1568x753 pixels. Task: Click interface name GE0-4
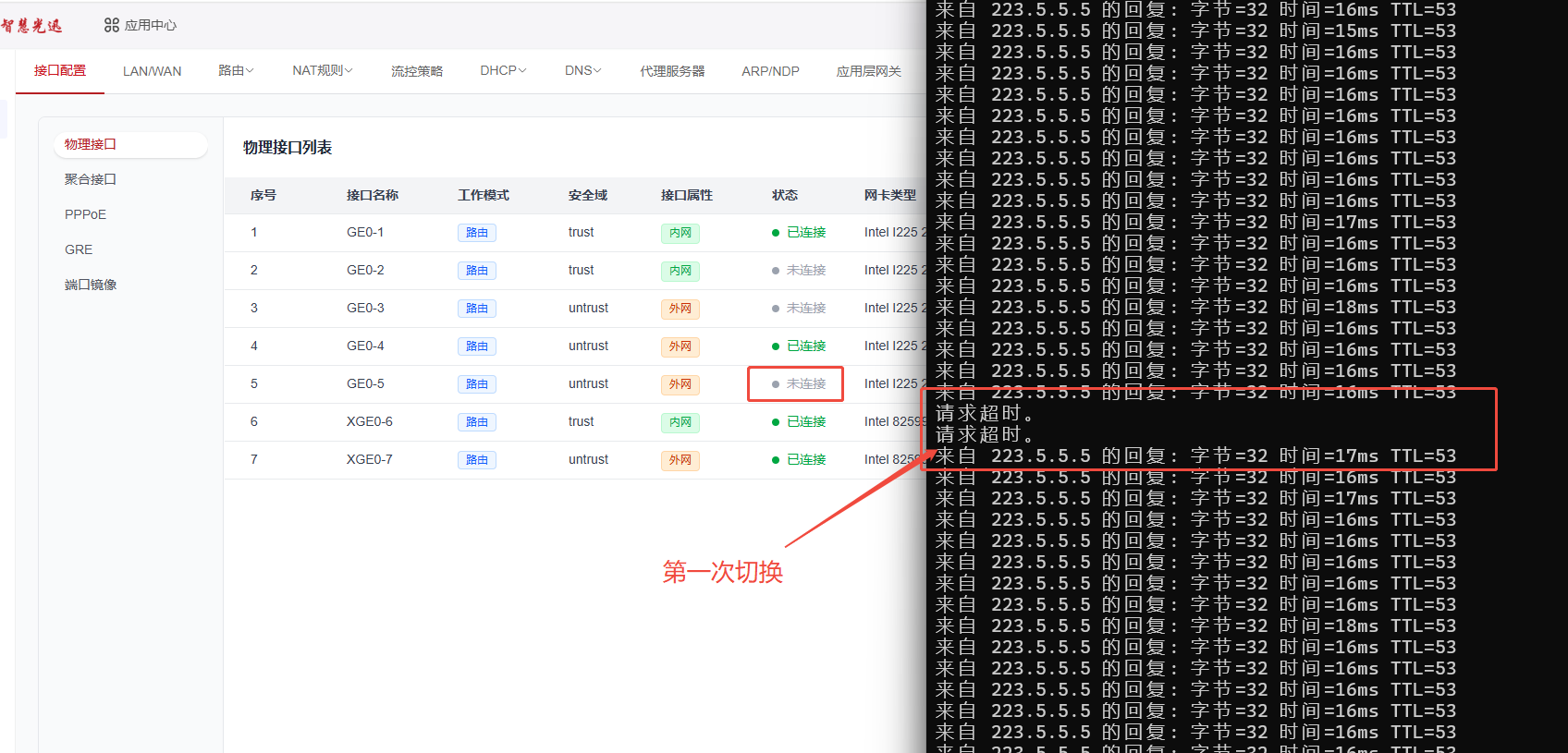point(365,346)
